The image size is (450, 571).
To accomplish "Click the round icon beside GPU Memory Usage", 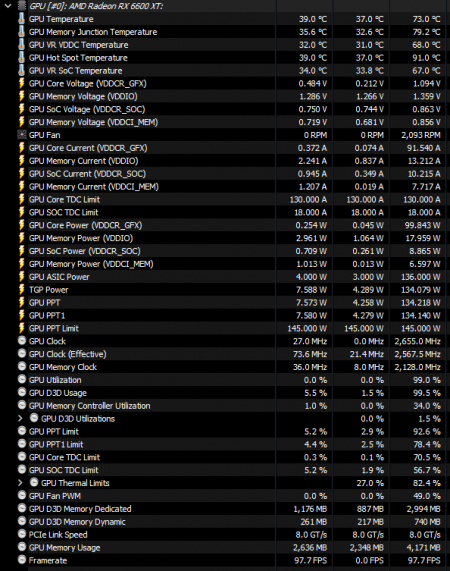I will point(22,547).
